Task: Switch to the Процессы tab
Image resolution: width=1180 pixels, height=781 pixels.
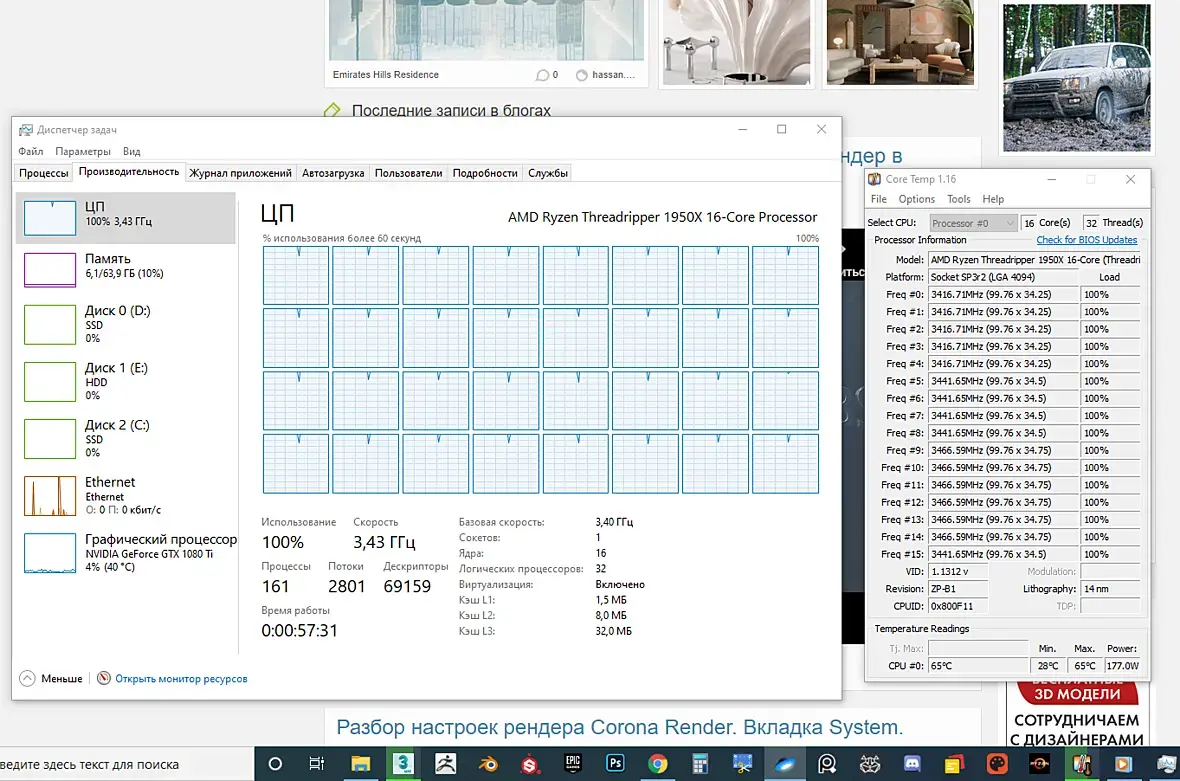Action: [44, 173]
